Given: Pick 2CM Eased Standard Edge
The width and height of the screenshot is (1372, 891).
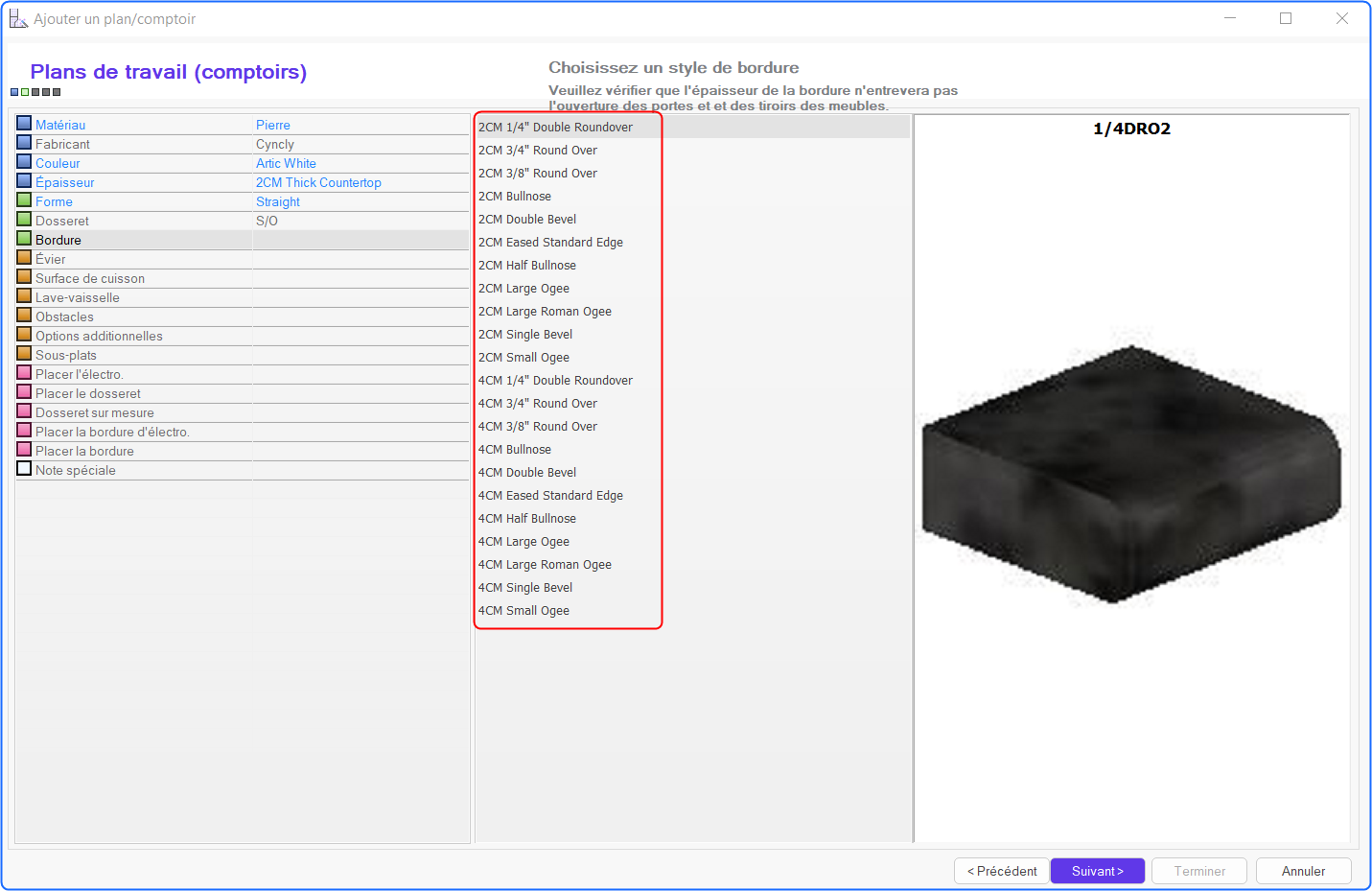Looking at the screenshot, I should [x=550, y=242].
